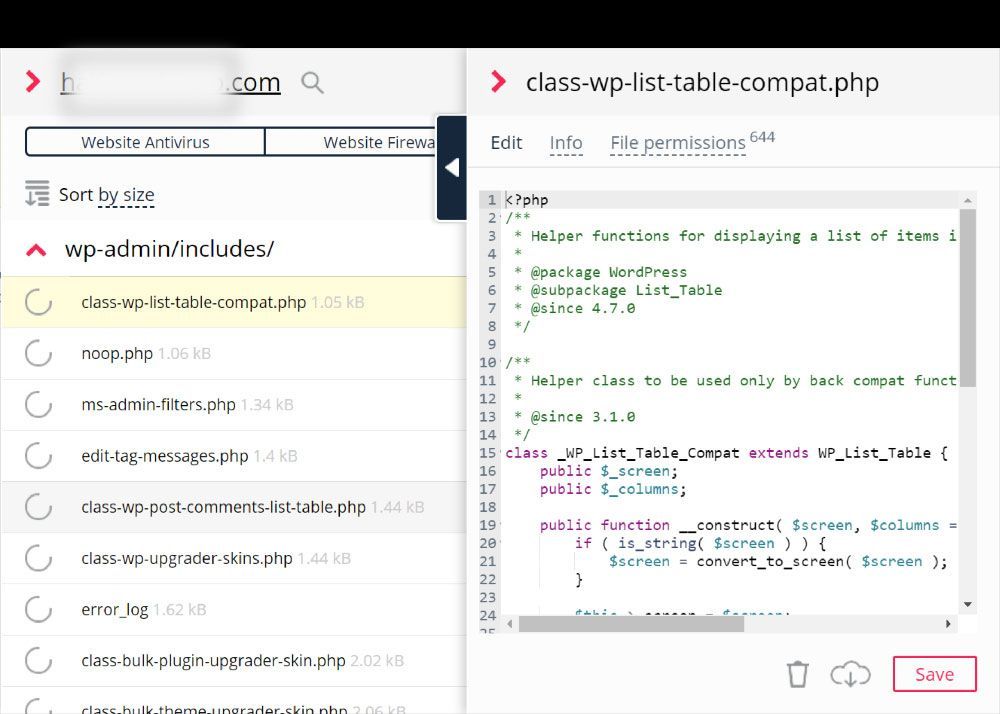1000x714 pixels.
Task: Open the Website Antivirus section
Action: tap(145, 142)
